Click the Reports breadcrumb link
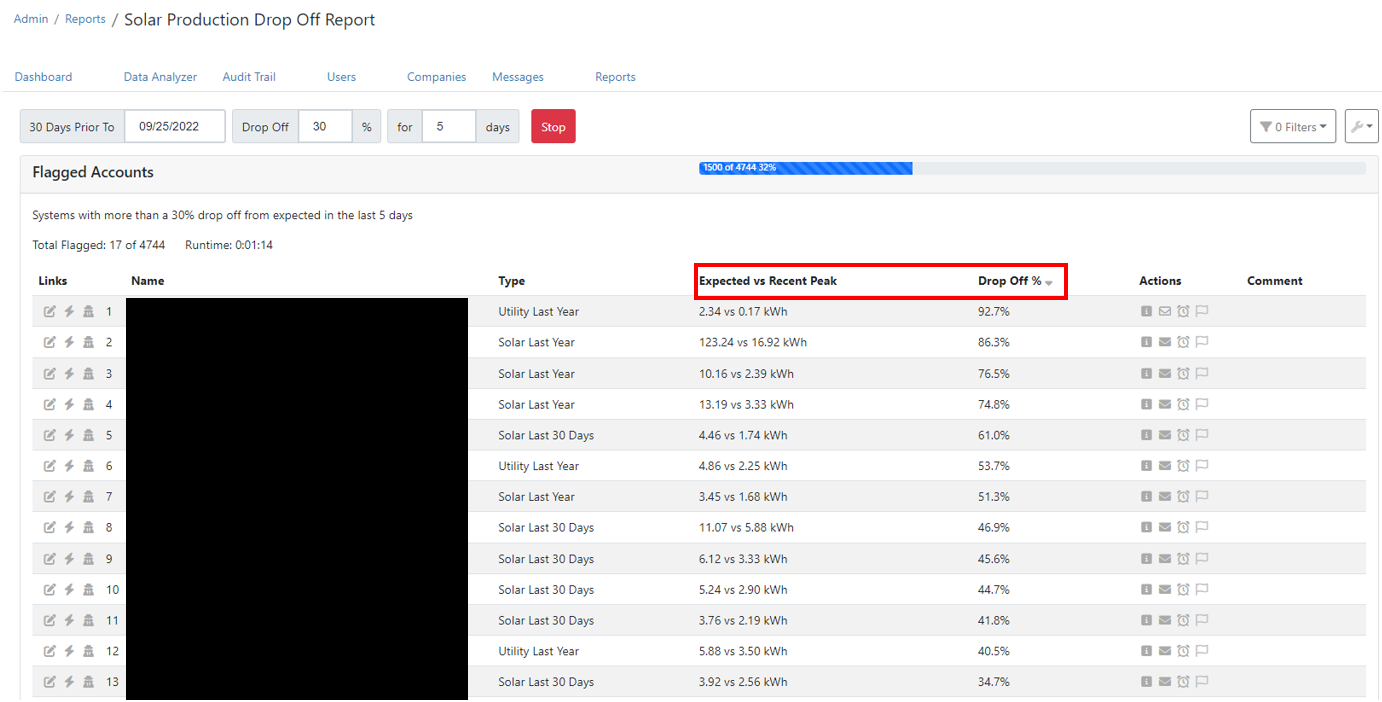 85,19
